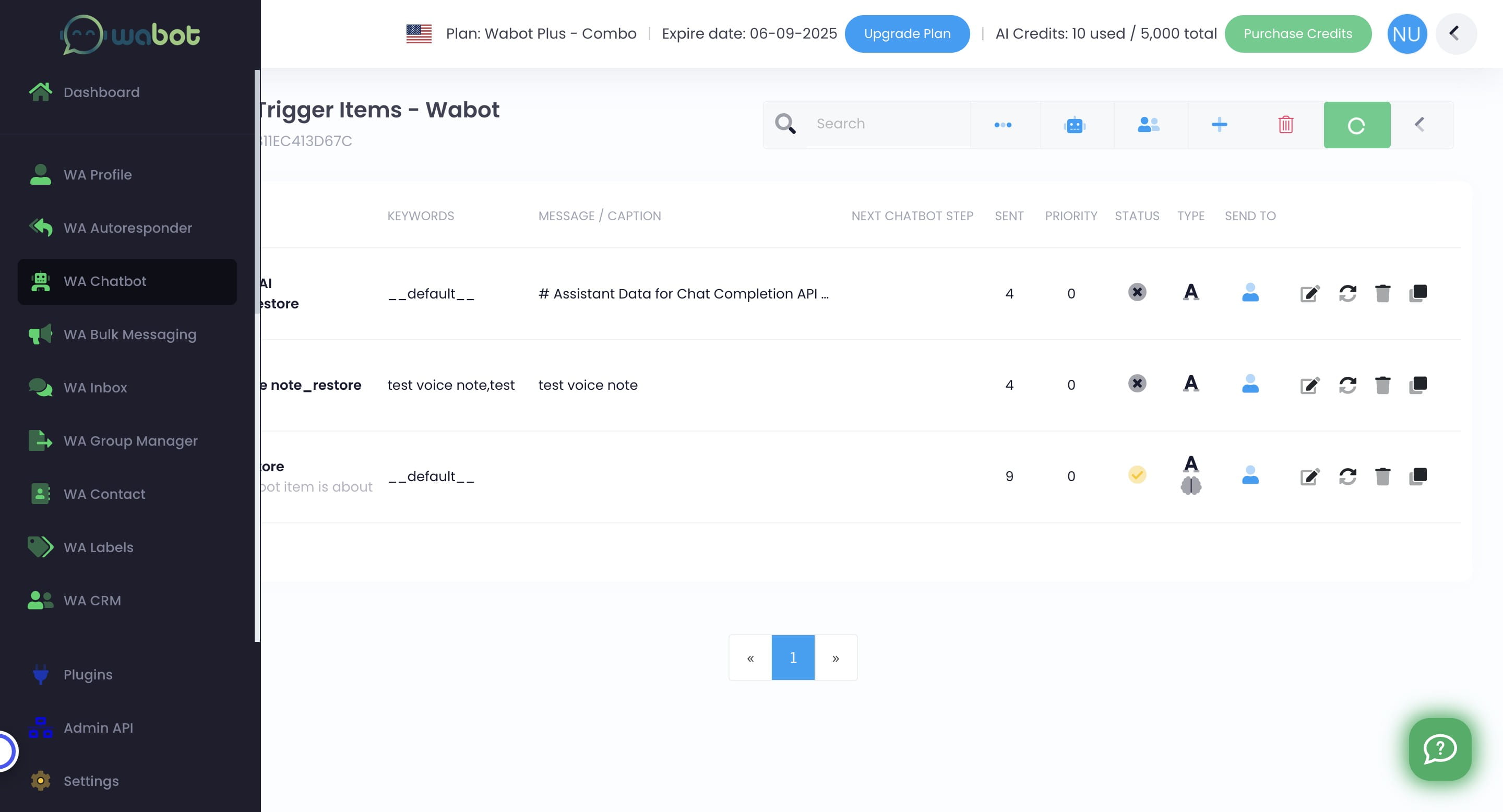Open the three dots options menu
The height and width of the screenshot is (812, 1503).
(1003, 125)
